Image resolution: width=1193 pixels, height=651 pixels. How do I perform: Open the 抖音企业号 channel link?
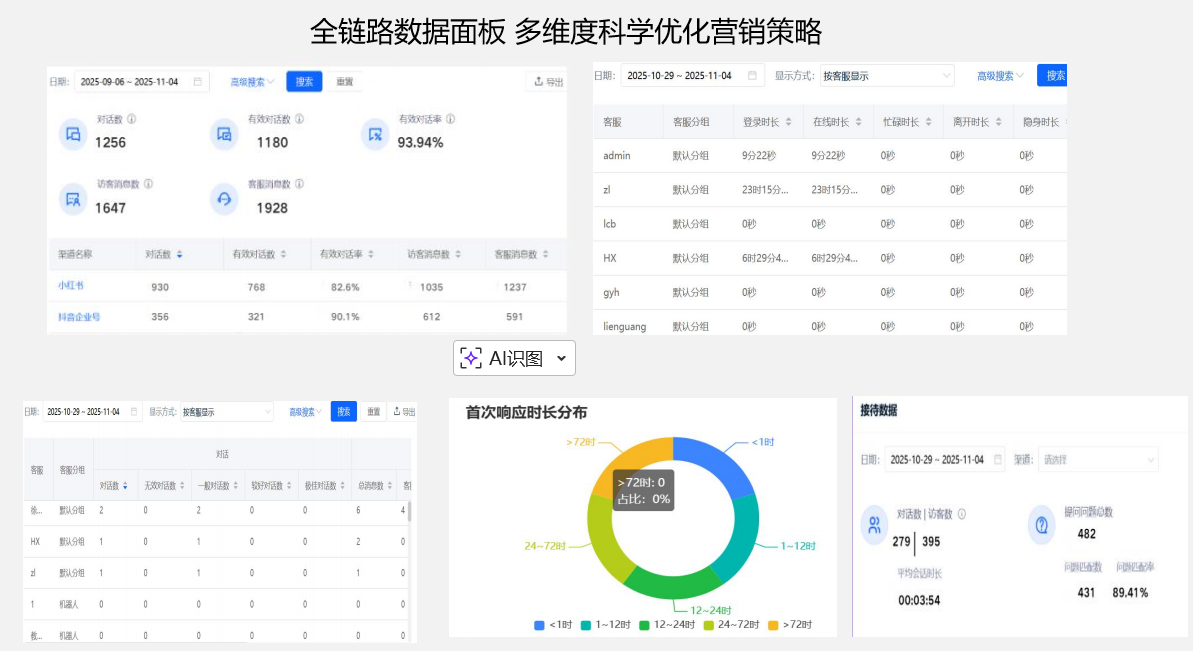click(x=79, y=316)
